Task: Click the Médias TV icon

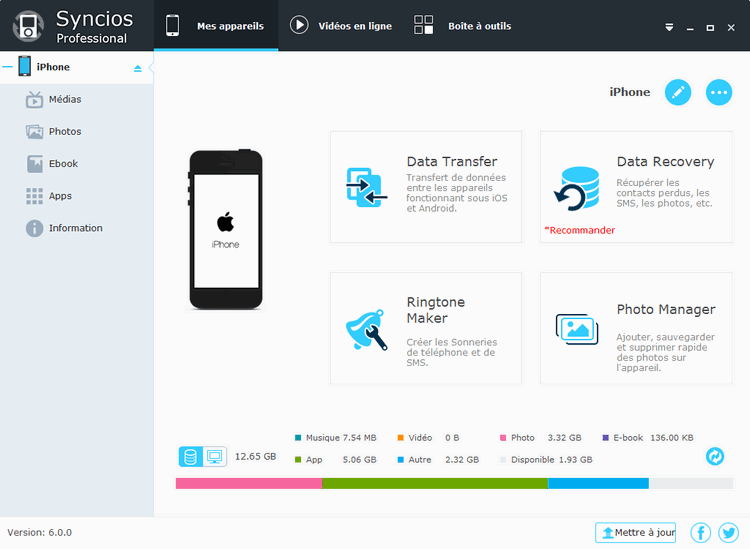Action: coord(34,99)
